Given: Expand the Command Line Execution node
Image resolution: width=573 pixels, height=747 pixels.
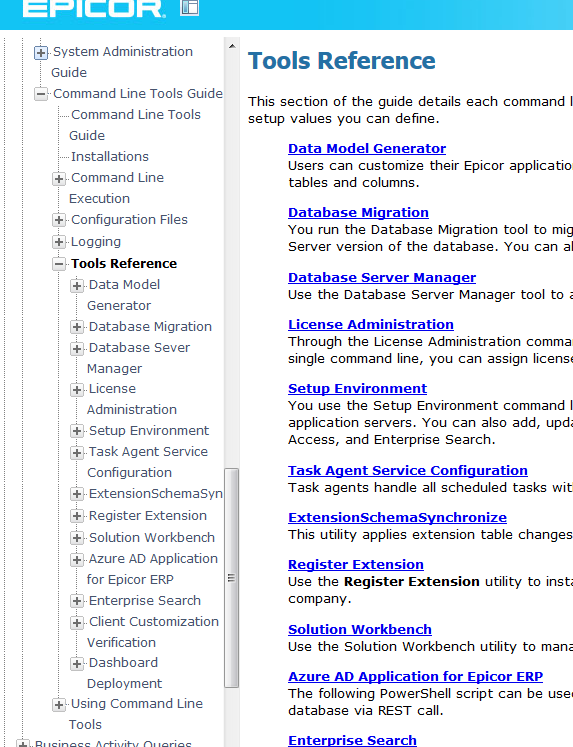Looking at the screenshot, I should [59, 179].
